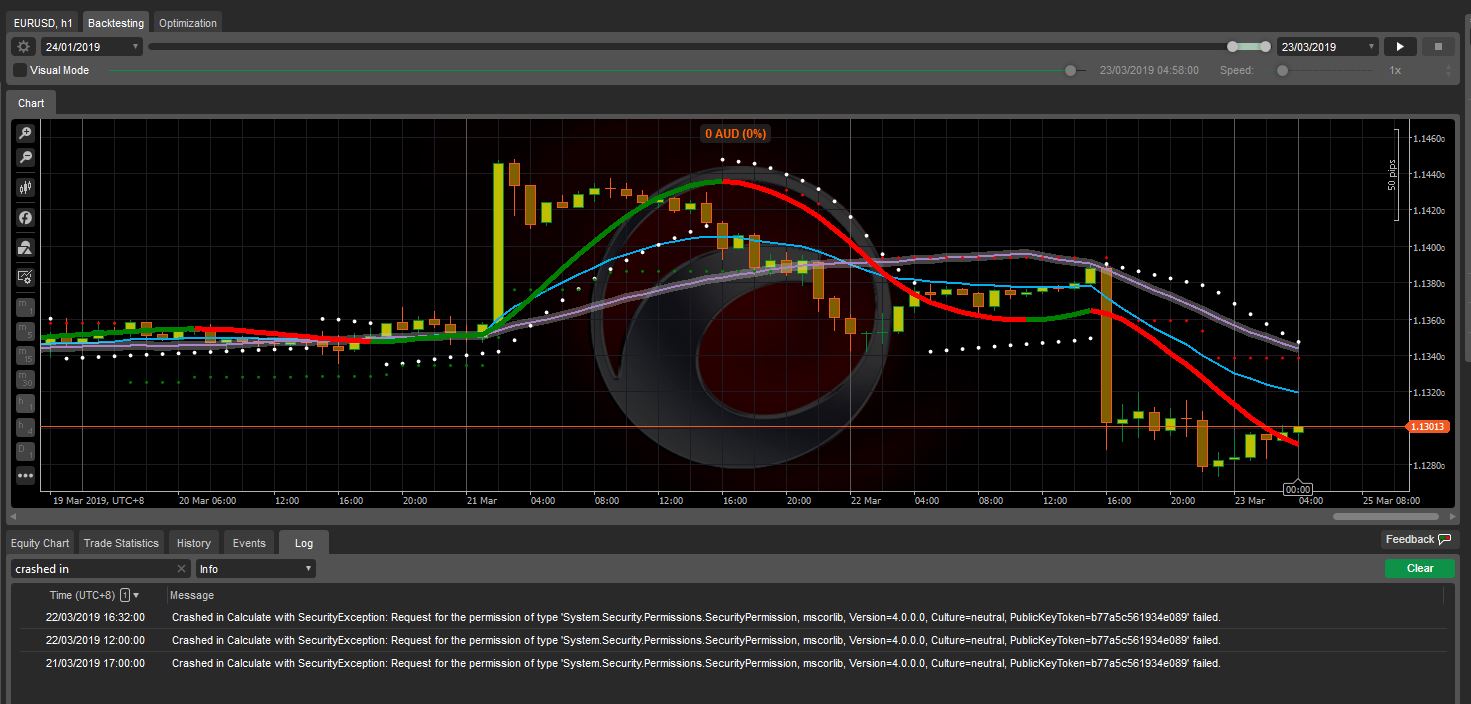Move the visual mode progress handle
The image size is (1471, 704).
click(1071, 71)
